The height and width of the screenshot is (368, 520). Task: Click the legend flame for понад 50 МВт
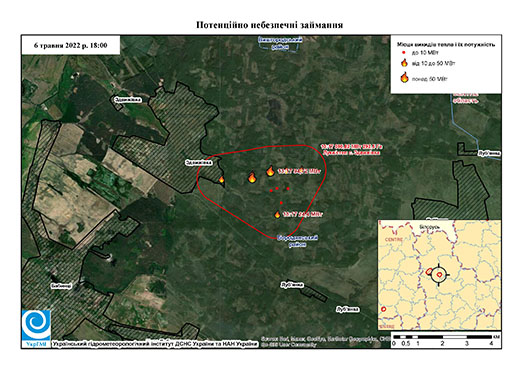pyautogui.click(x=404, y=77)
